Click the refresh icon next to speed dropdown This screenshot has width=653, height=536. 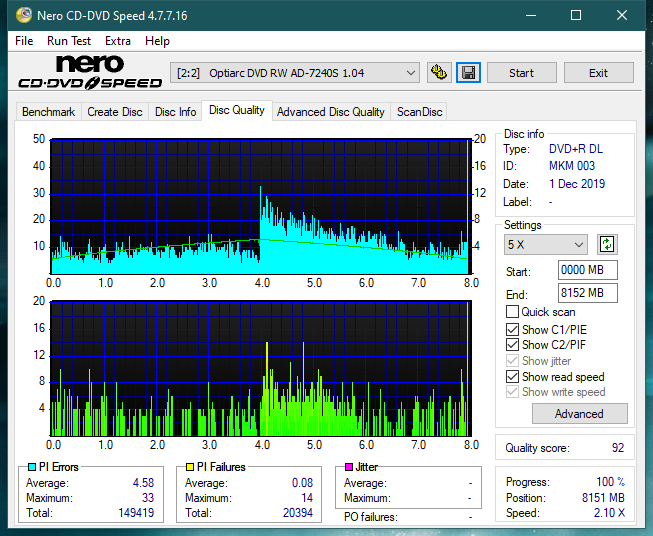pyautogui.click(x=607, y=244)
